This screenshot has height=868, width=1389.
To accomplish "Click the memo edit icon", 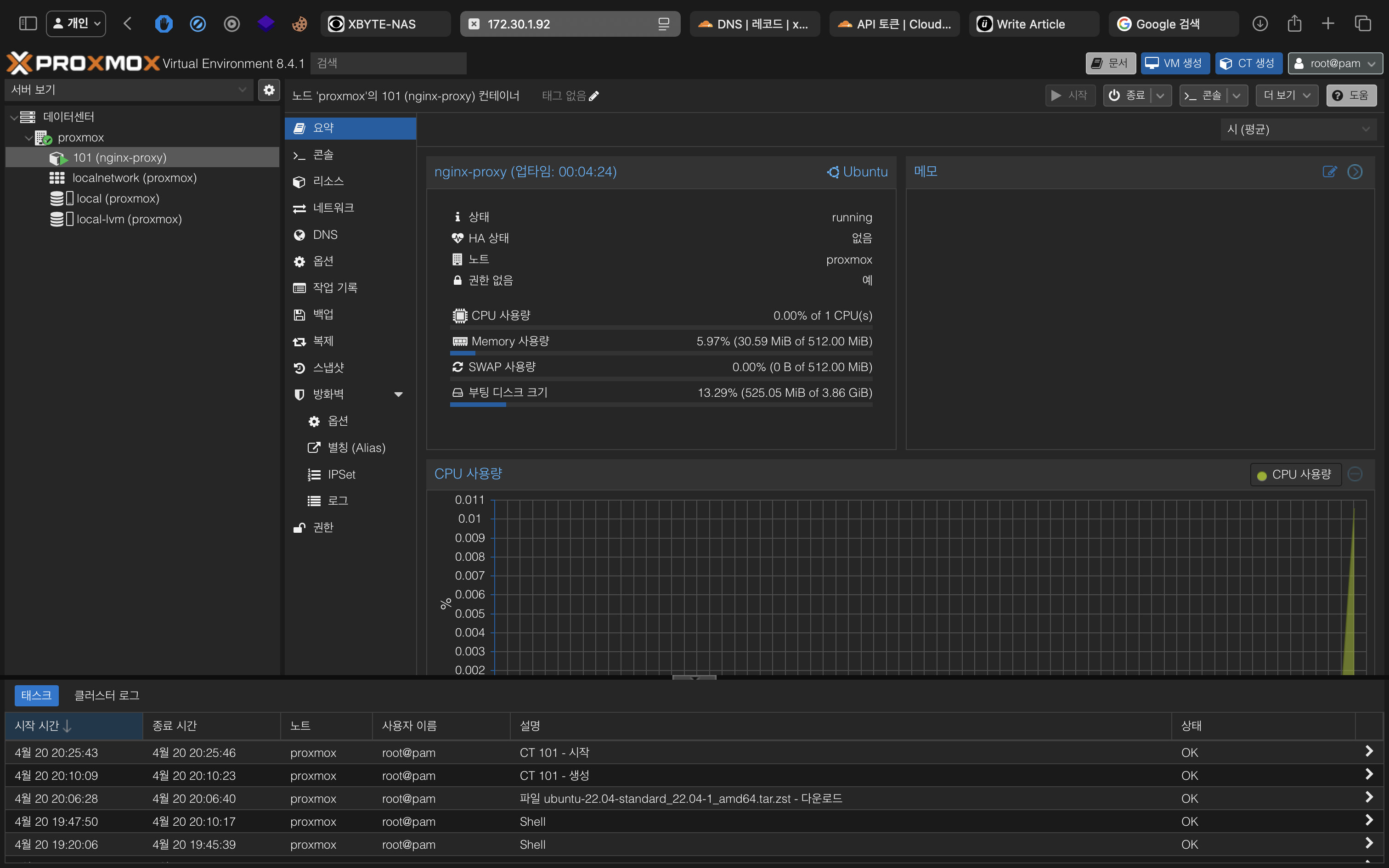I will click(1329, 172).
